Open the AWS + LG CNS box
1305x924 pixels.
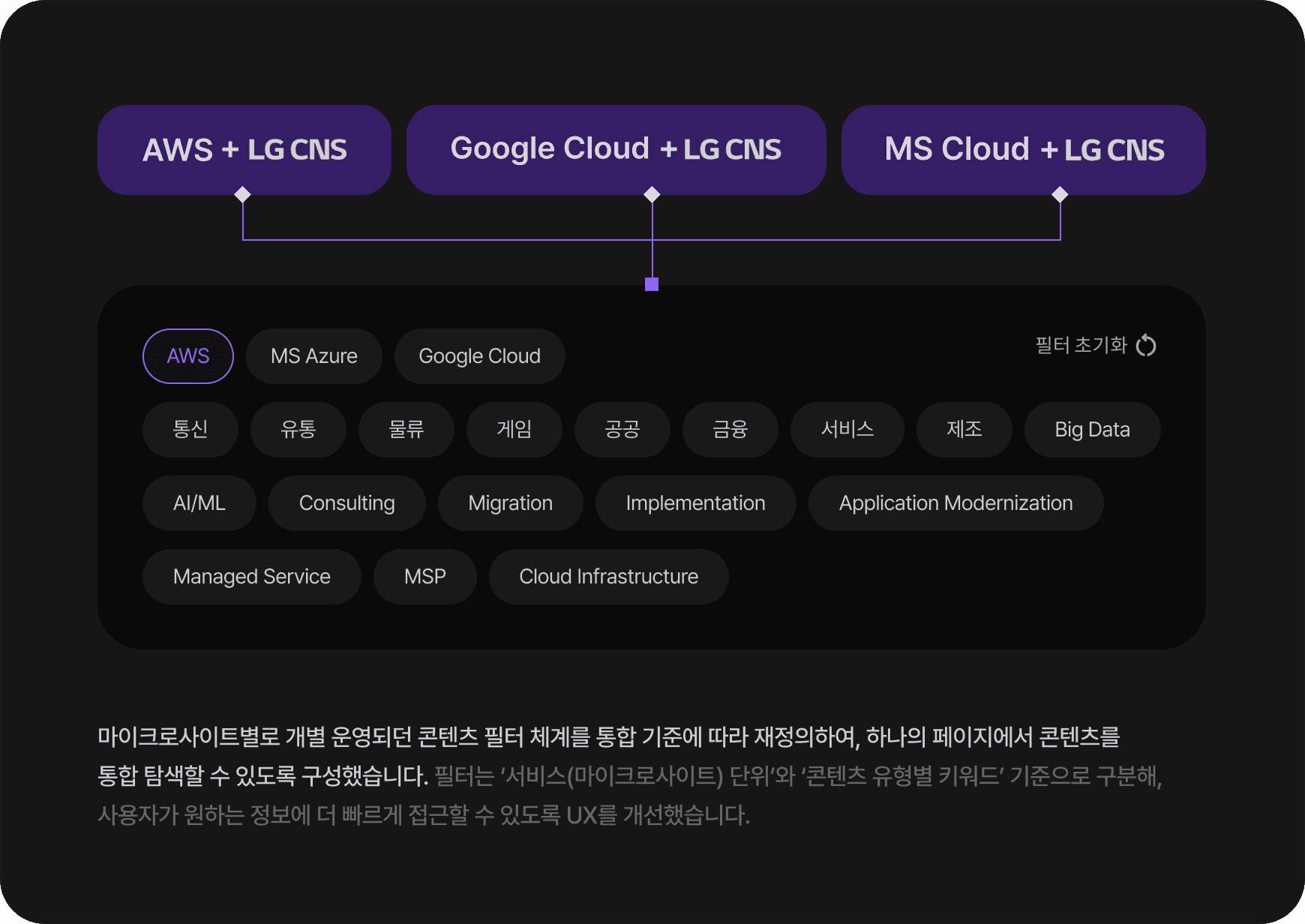click(x=244, y=150)
